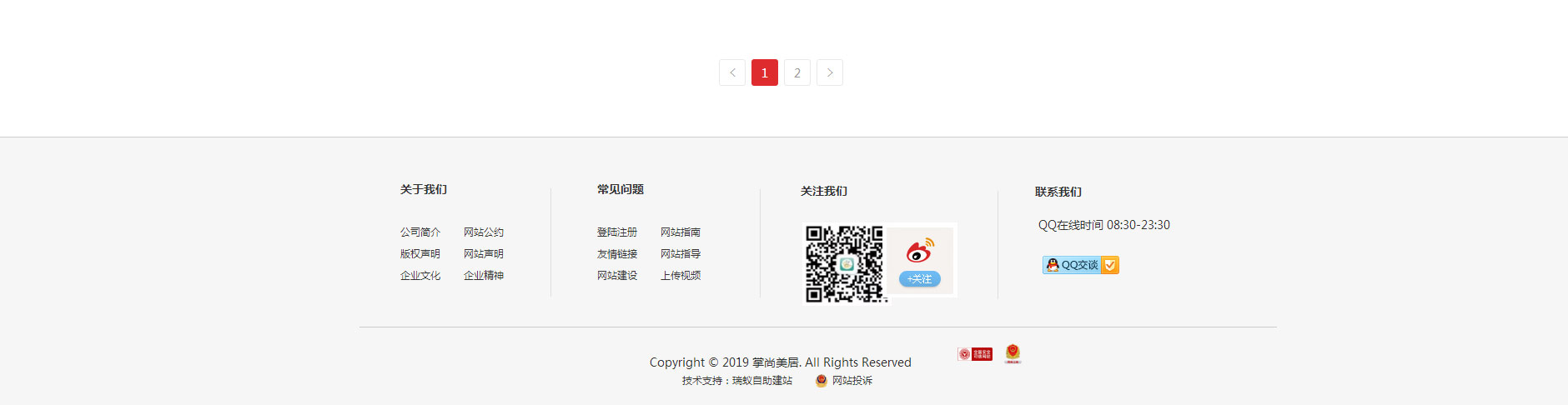The image size is (1568, 405).
Task: Open the 瑞蚁自助建站 tech support link
Action: click(x=762, y=381)
